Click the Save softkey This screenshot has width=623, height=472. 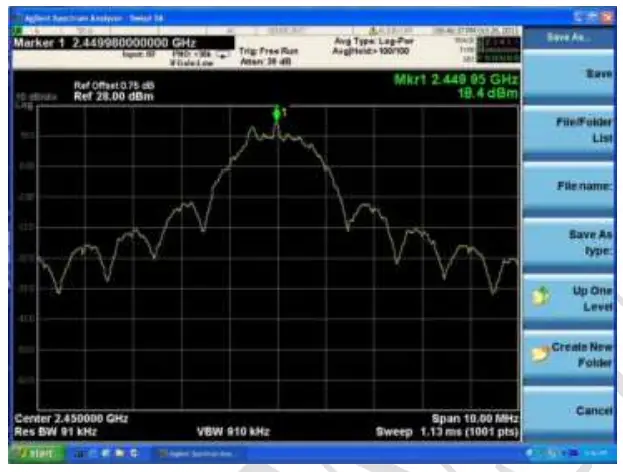point(568,75)
